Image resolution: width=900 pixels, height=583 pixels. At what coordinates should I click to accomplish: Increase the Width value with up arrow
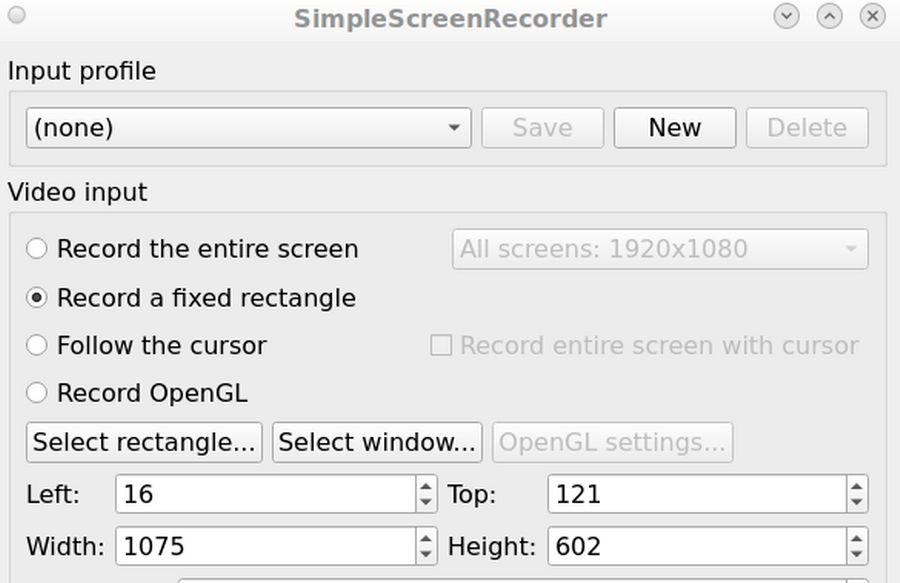pyautogui.click(x=427, y=538)
